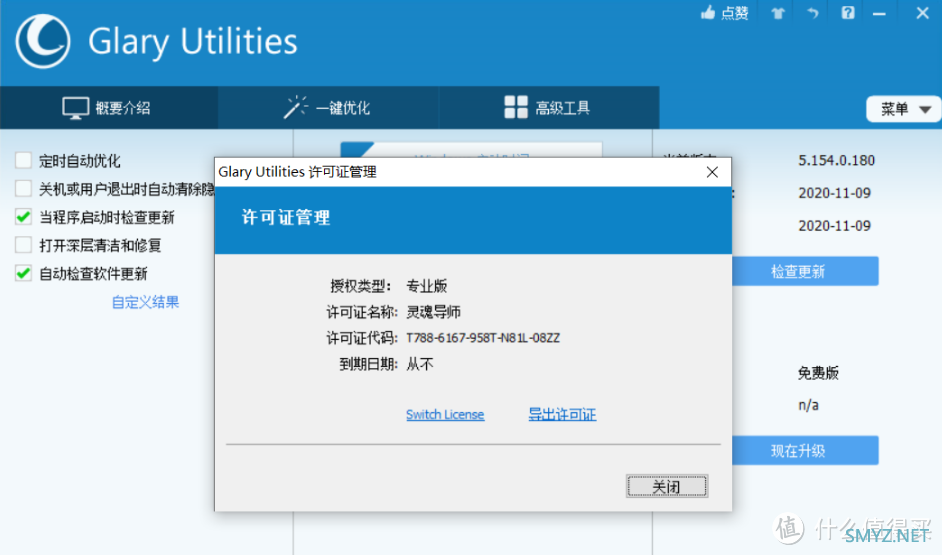Viewport: 942px width, 555px height.
Task: Click the 关闭 button in license dialog
Action: coord(667,486)
